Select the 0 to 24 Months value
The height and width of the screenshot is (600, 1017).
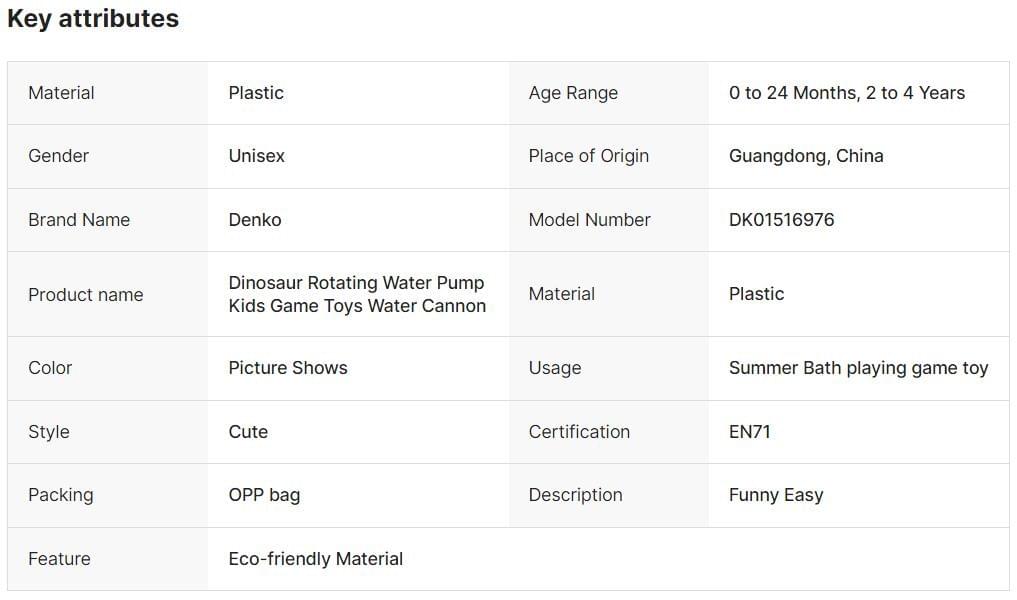point(846,93)
